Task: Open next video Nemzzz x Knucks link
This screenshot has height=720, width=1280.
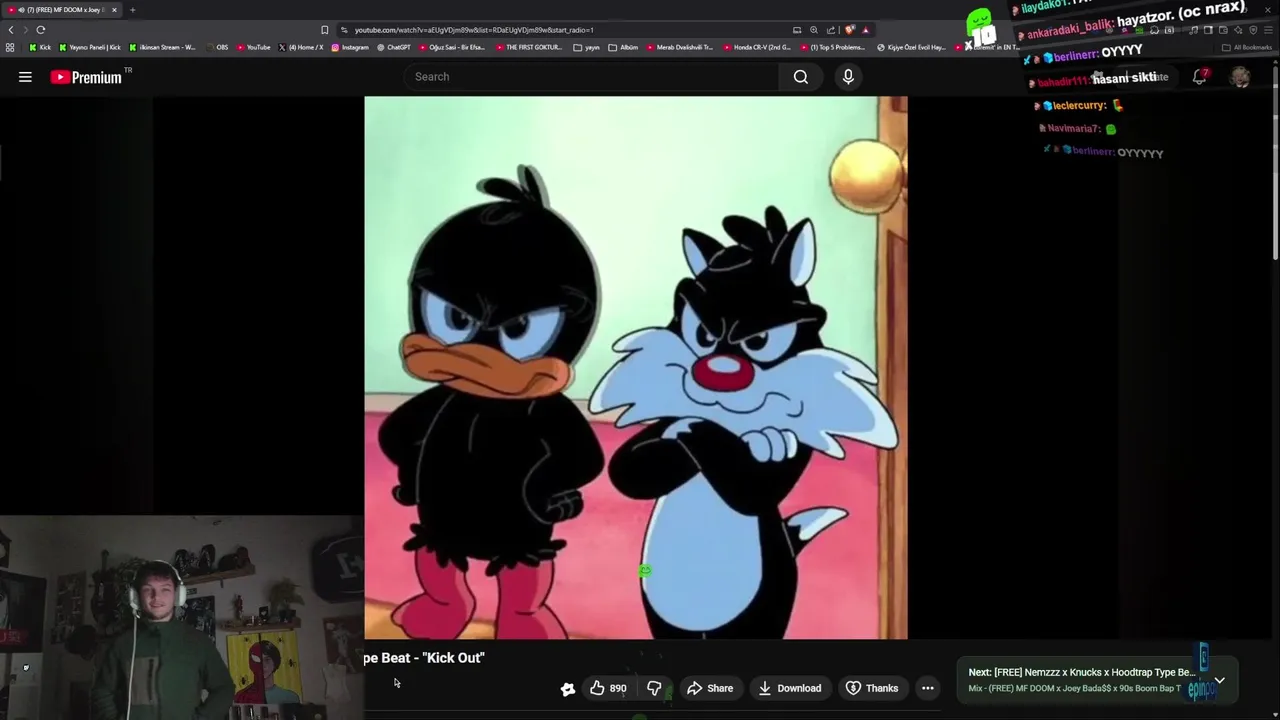Action: (x=1081, y=672)
